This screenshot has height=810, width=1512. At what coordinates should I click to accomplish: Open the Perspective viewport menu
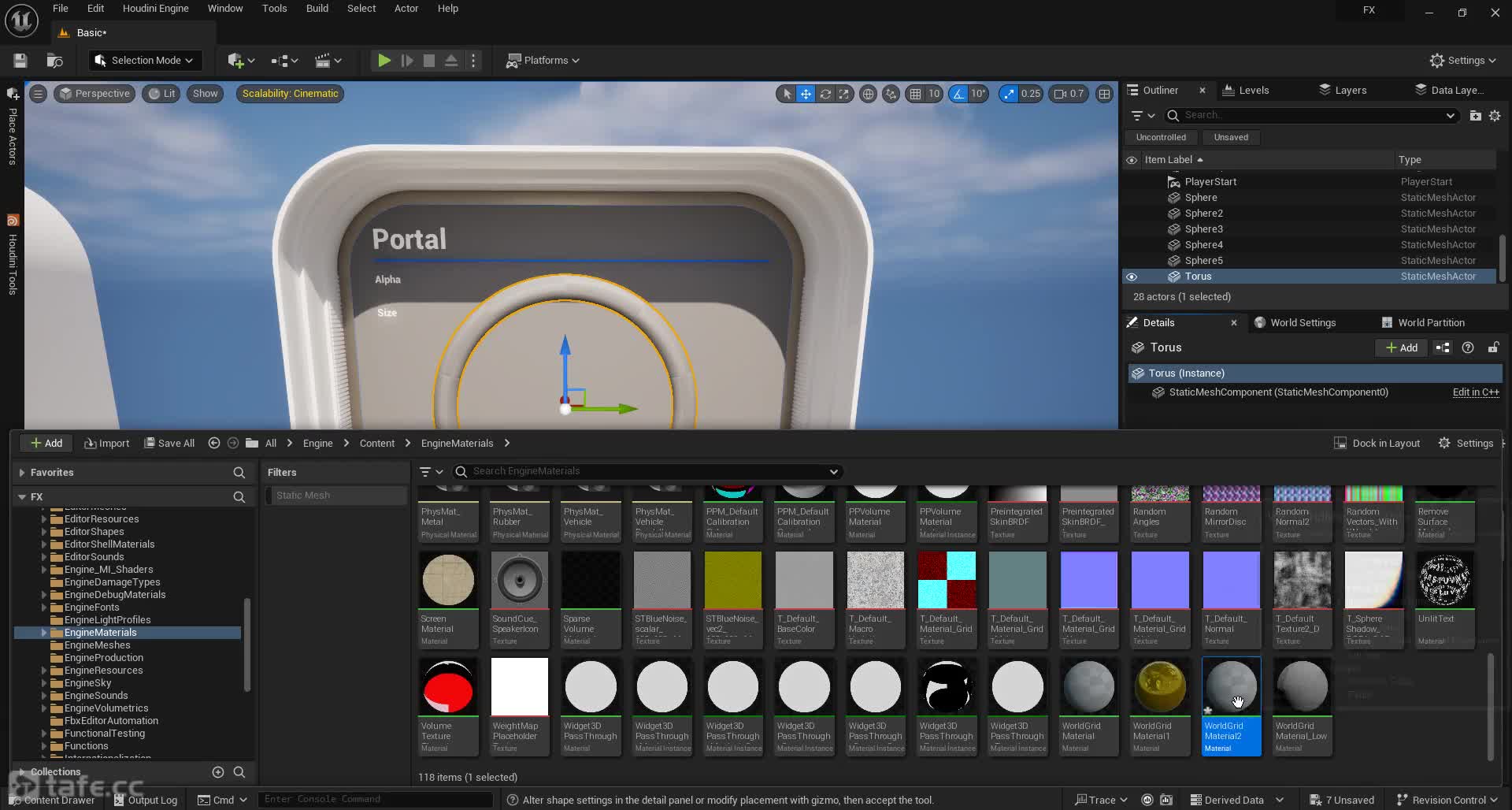coord(94,94)
